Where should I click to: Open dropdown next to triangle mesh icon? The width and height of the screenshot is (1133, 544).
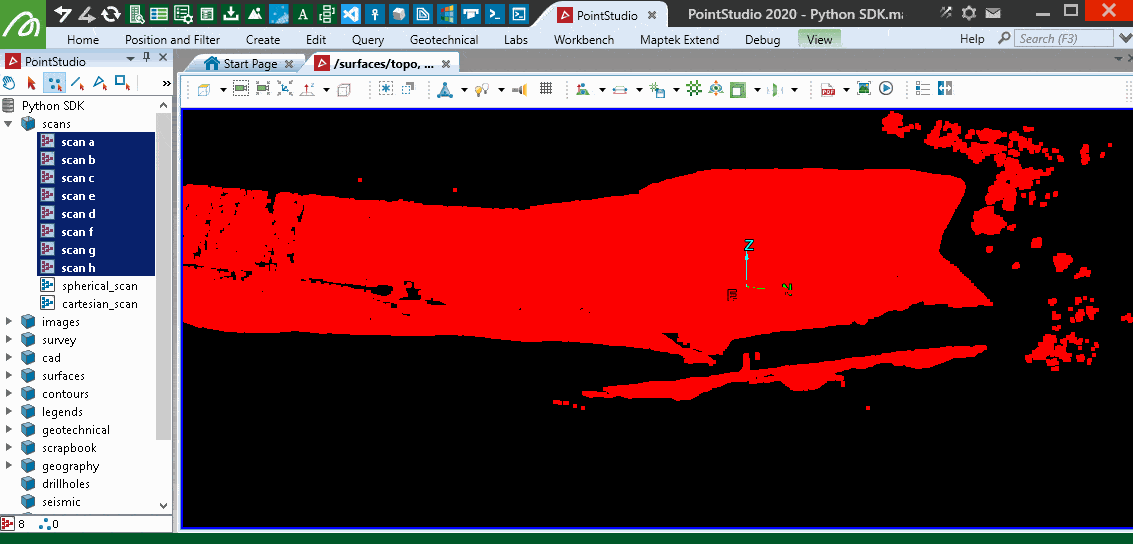(x=464, y=90)
